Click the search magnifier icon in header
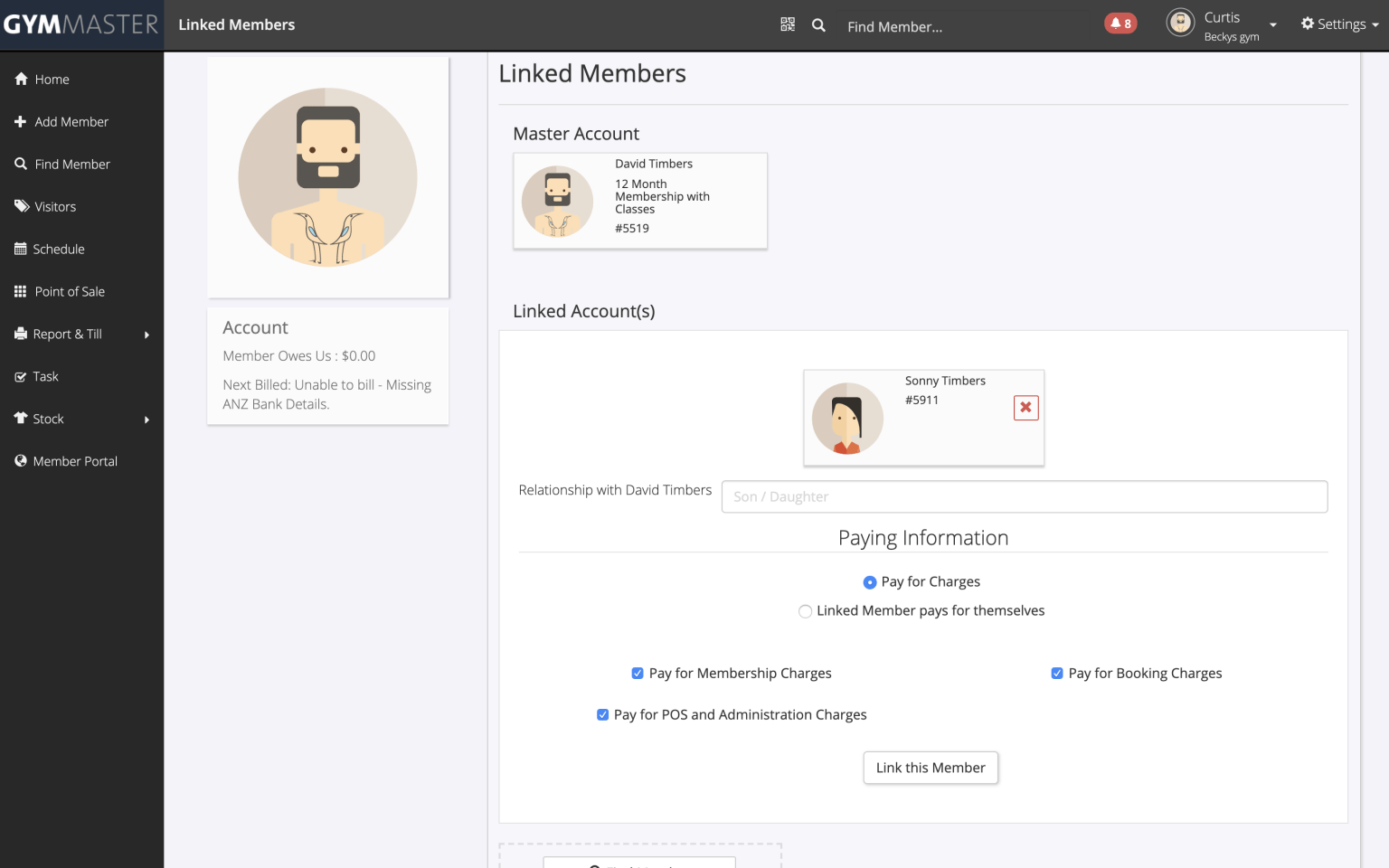 coord(818,25)
